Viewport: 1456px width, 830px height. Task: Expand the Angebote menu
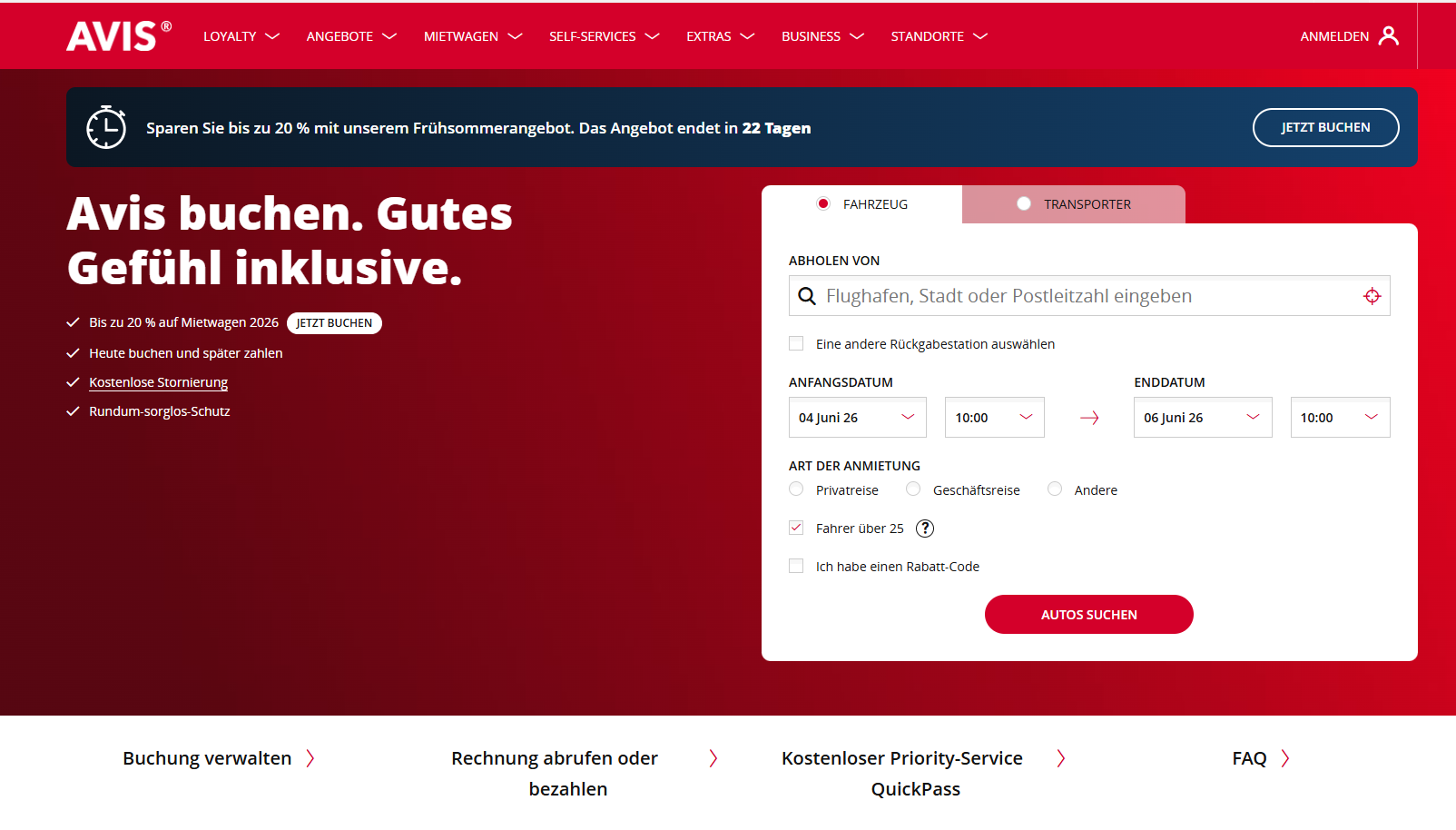point(351,36)
